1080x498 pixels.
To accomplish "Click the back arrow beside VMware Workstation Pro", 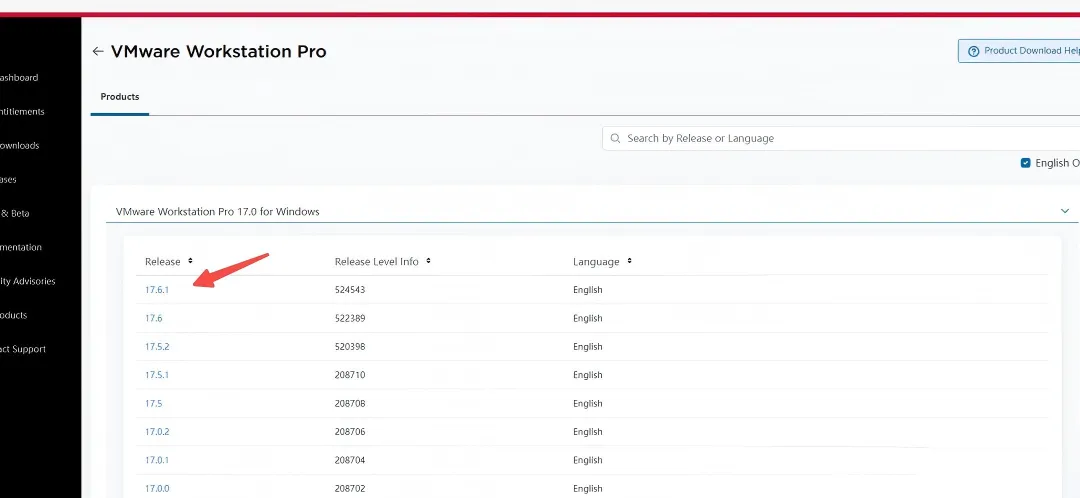I will point(98,52).
